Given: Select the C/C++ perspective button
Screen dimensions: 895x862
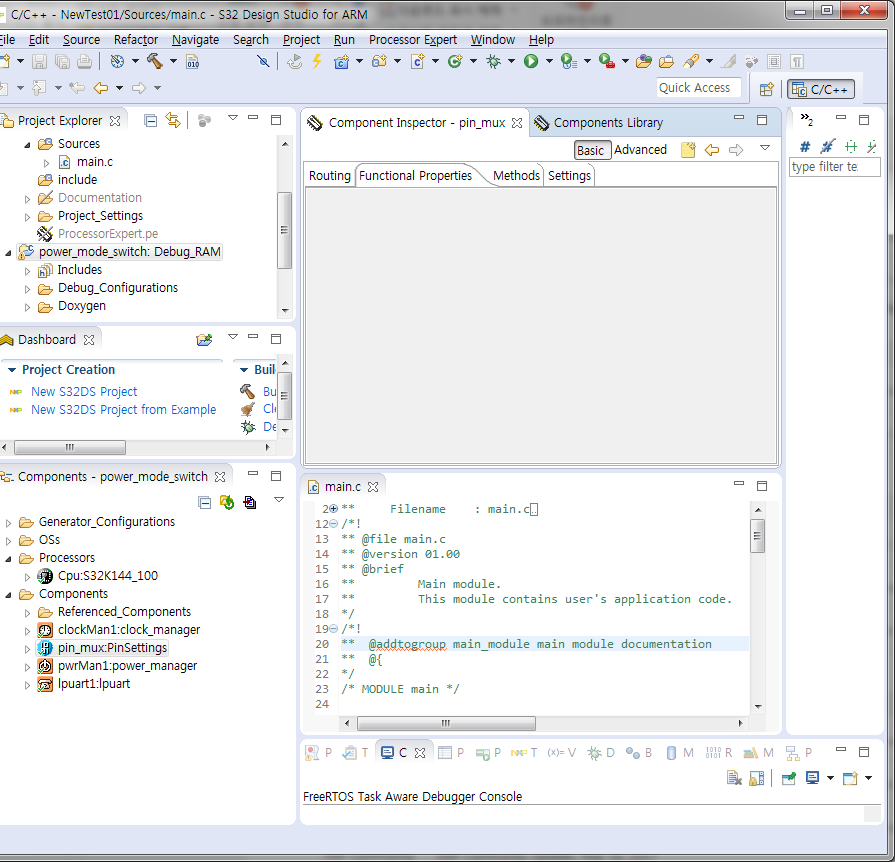Looking at the screenshot, I should pos(821,90).
